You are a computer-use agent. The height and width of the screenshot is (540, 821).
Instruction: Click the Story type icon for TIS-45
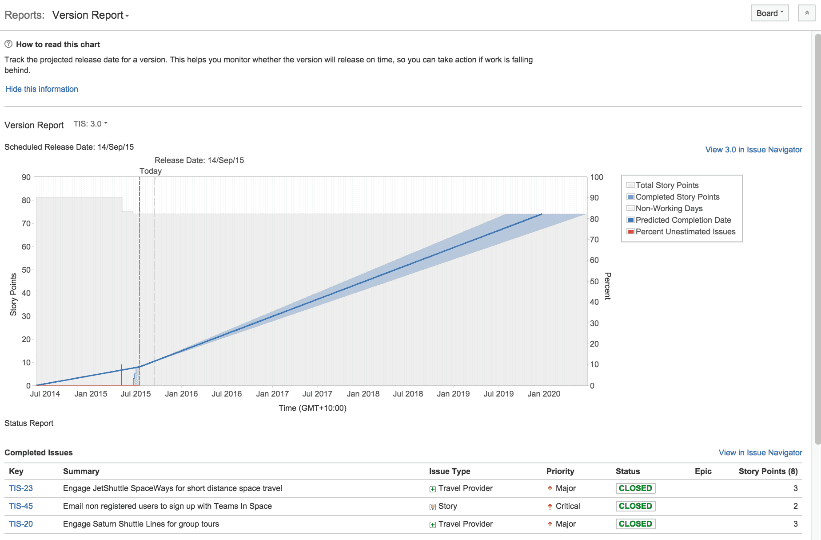[x=433, y=506]
